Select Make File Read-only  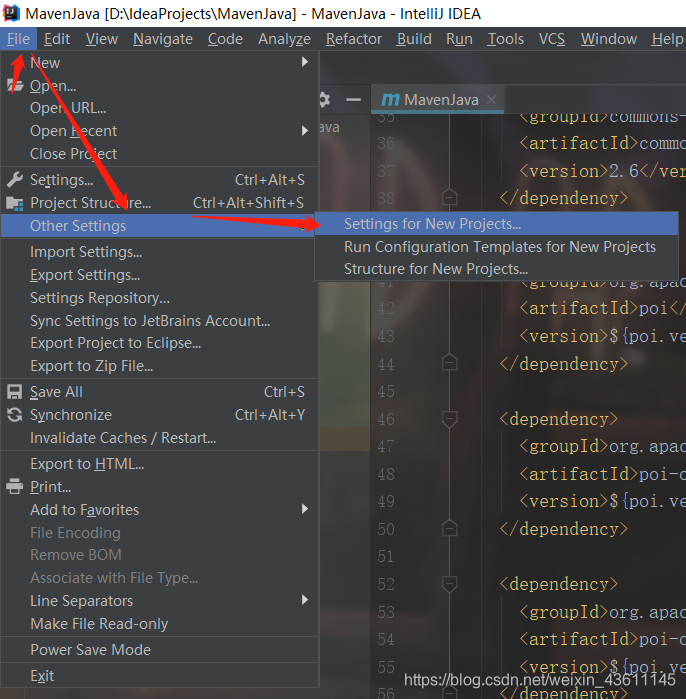click(x=160, y=624)
